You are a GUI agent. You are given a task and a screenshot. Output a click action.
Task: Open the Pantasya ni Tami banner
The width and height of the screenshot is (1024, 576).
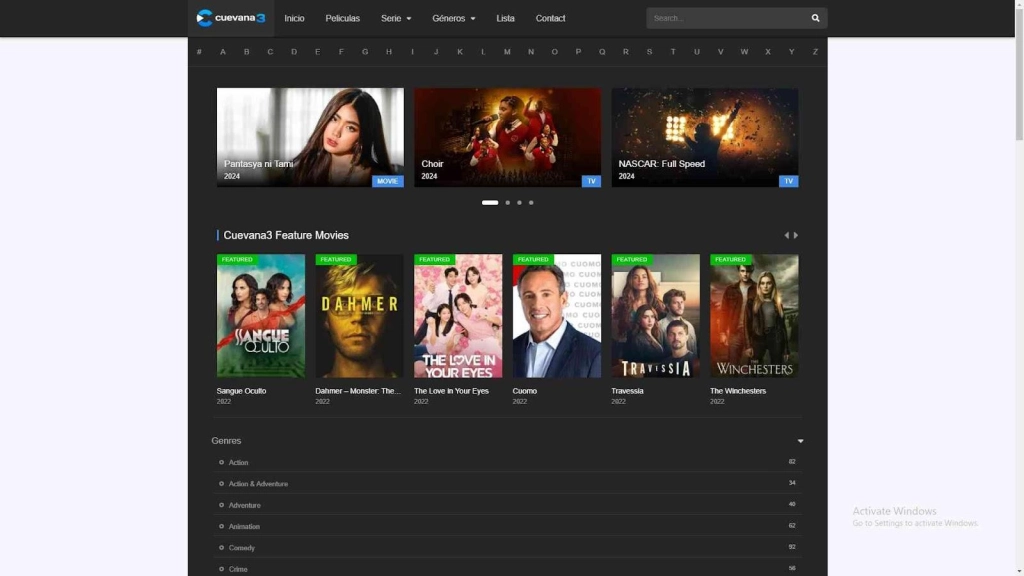(310, 137)
